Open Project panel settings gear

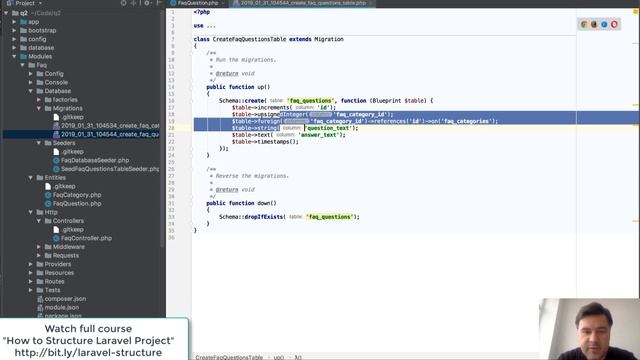tap(147, 3)
